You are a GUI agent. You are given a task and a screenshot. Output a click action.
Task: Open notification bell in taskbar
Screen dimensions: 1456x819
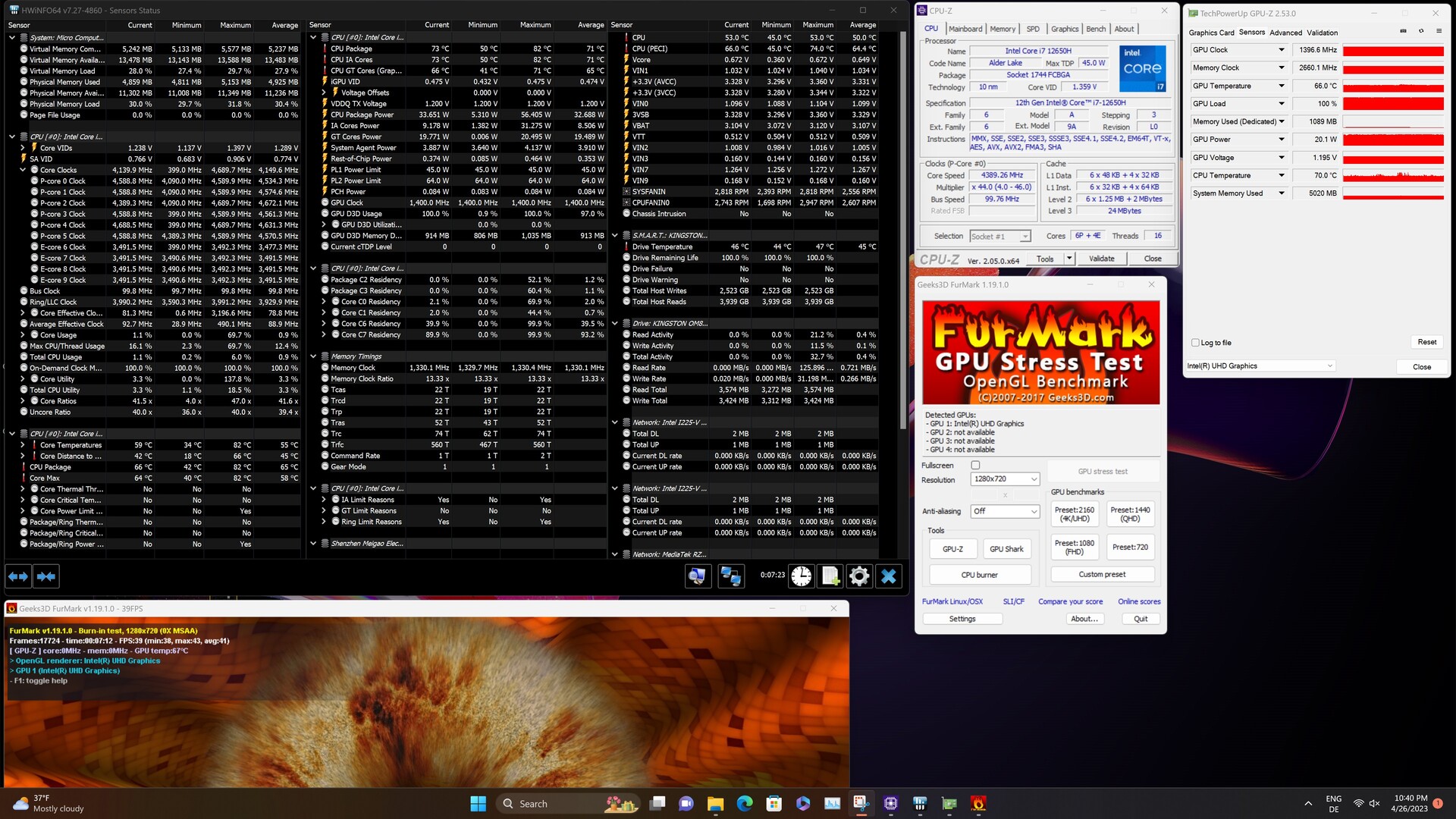pos(1438,804)
